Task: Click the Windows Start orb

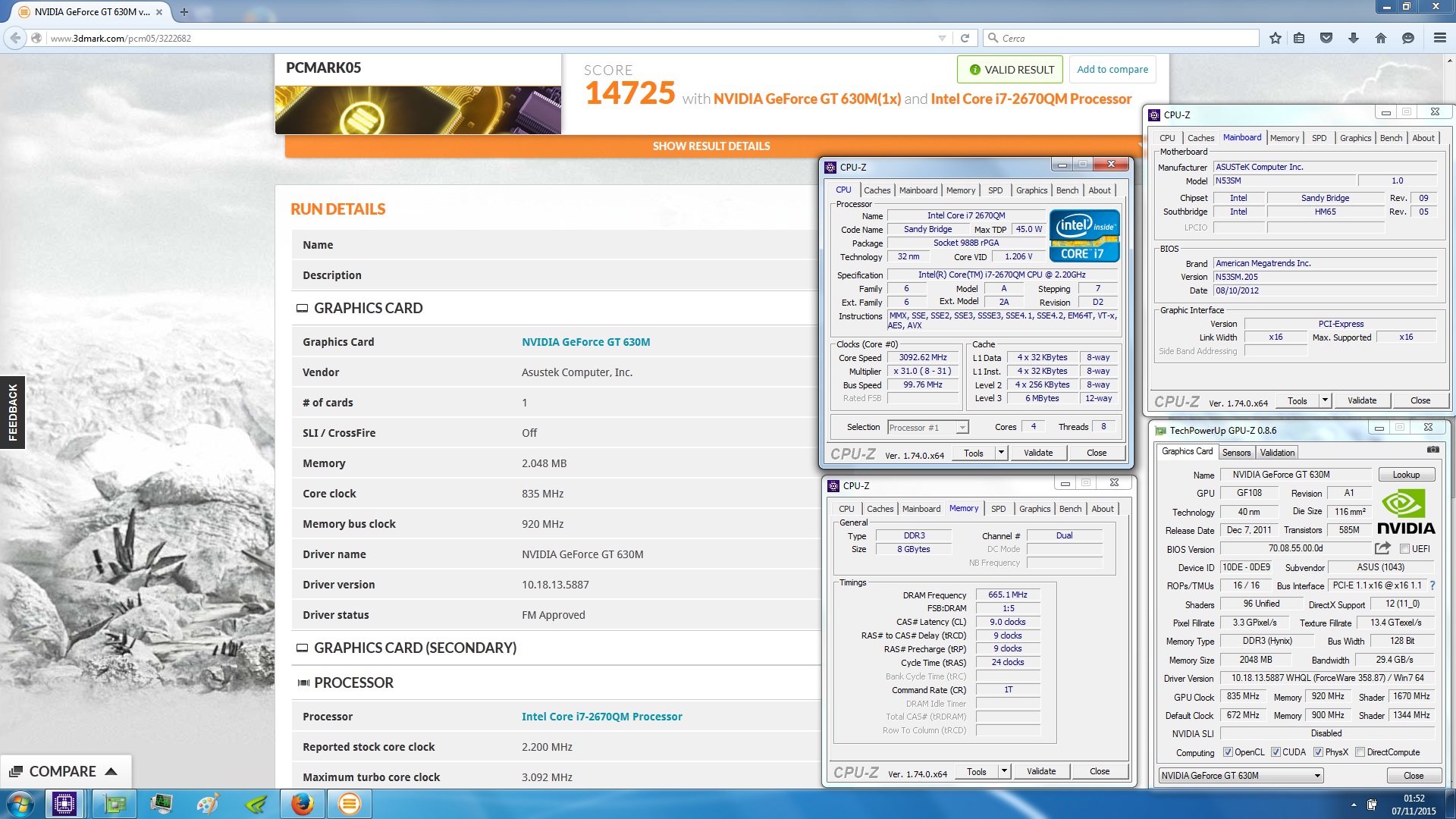Action: [20, 804]
